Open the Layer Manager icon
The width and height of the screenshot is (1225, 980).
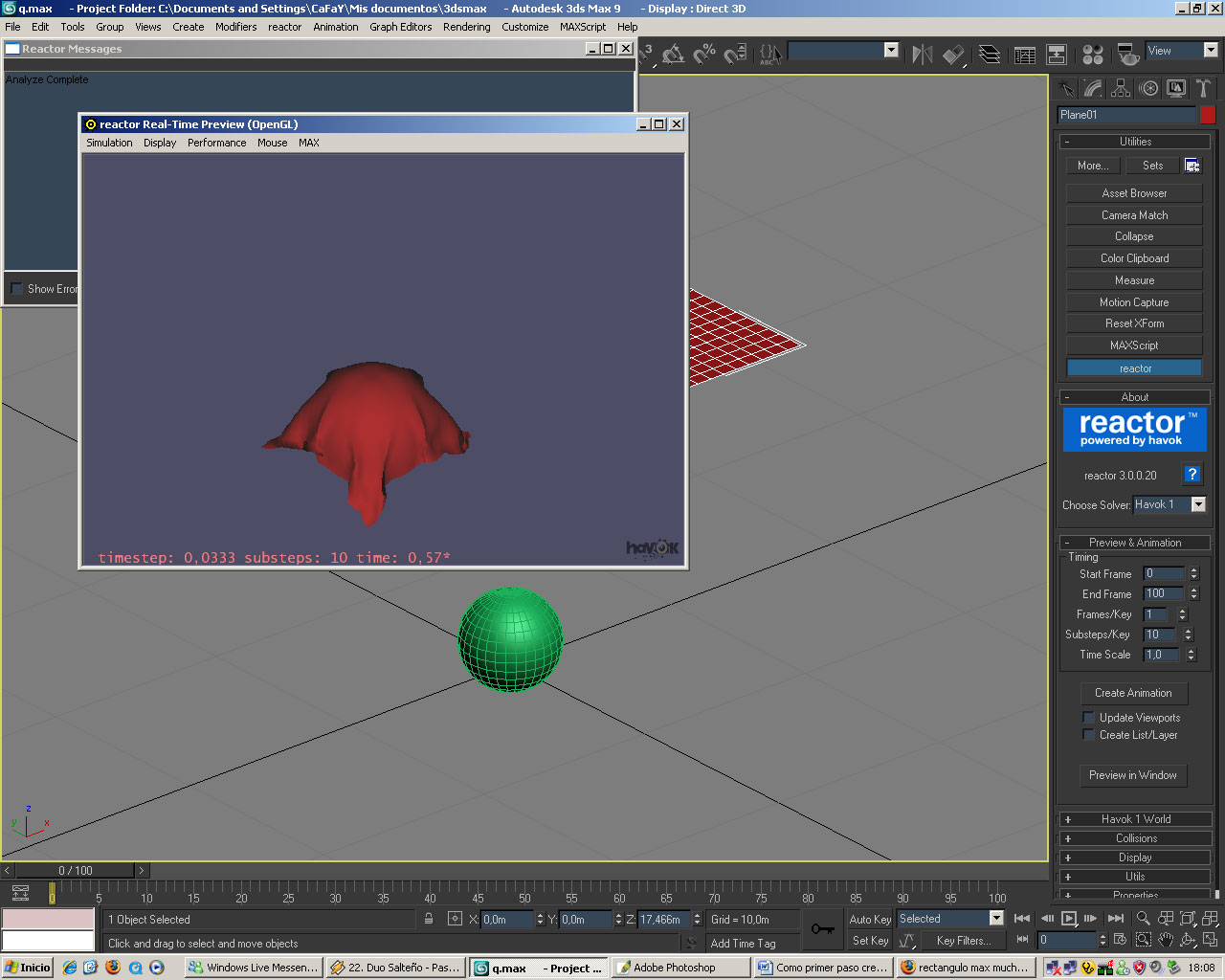point(990,55)
